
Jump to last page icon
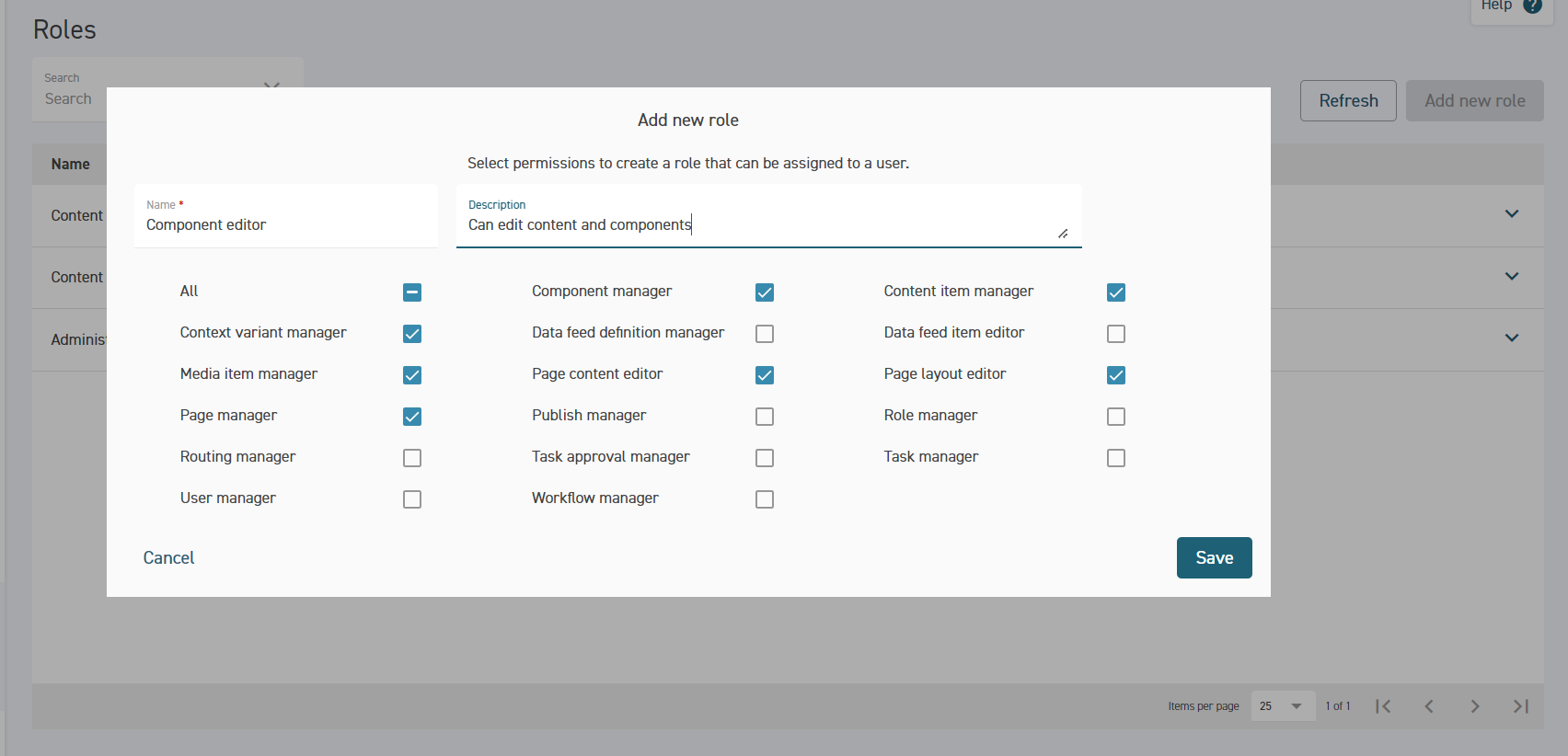point(1521,706)
